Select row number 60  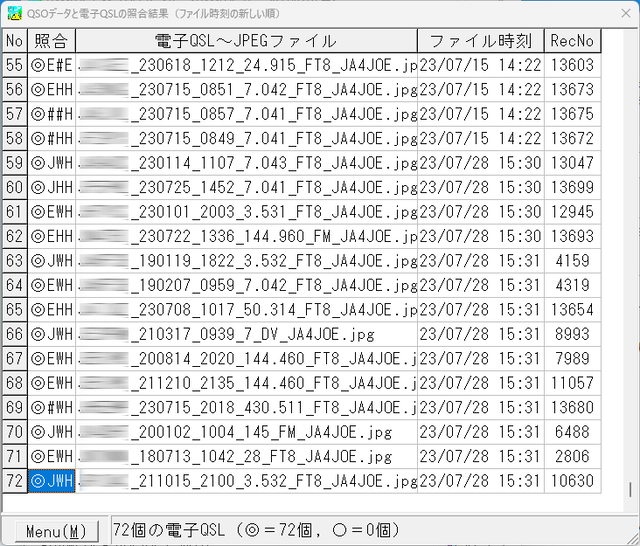point(15,187)
